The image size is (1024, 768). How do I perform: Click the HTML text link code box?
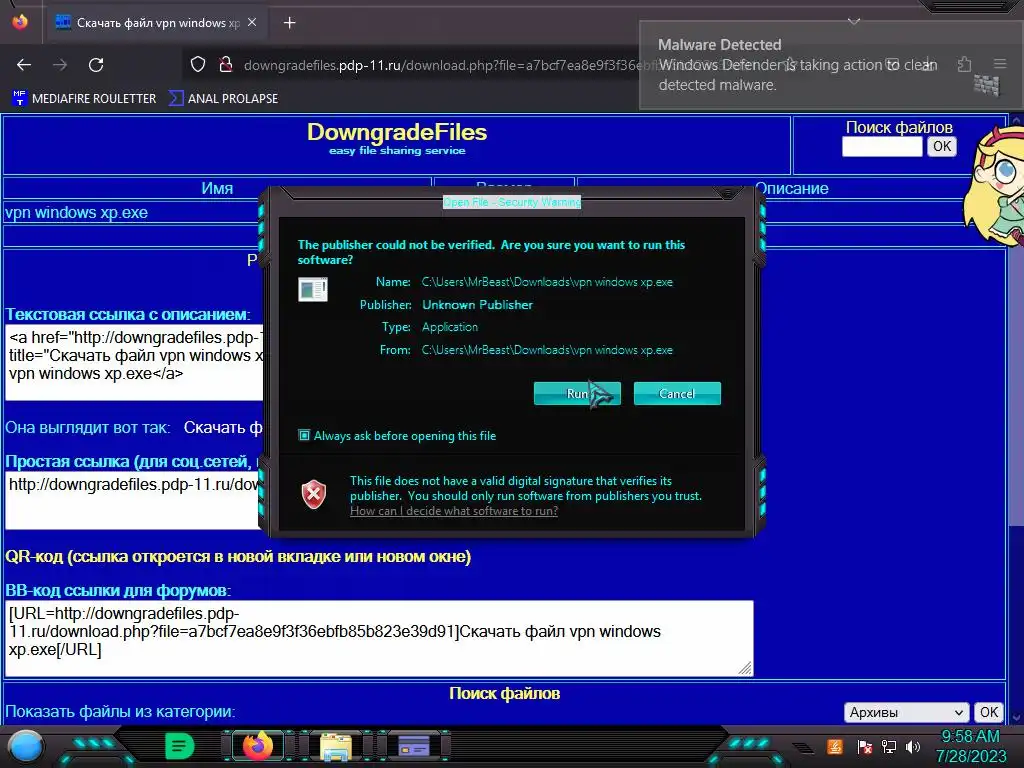[x=134, y=362]
